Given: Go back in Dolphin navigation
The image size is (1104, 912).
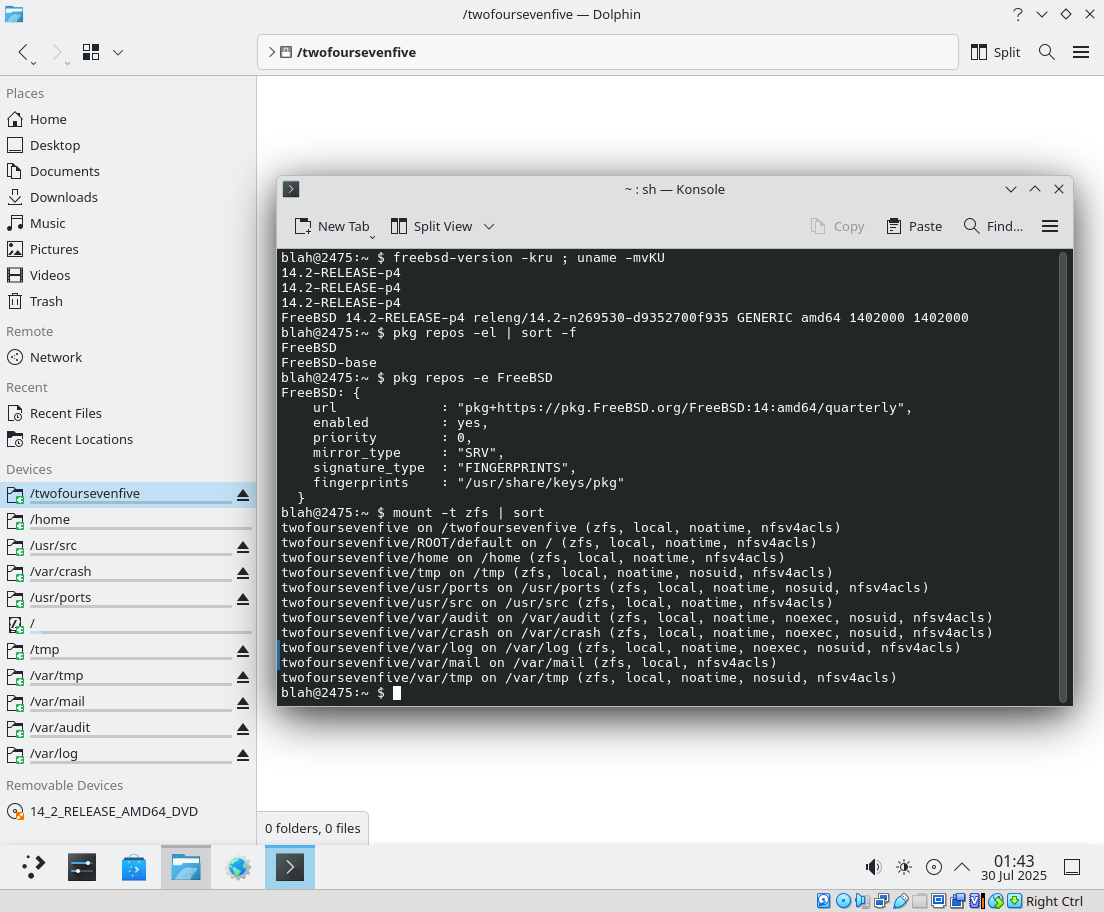Looking at the screenshot, I should pyautogui.click(x=23, y=52).
